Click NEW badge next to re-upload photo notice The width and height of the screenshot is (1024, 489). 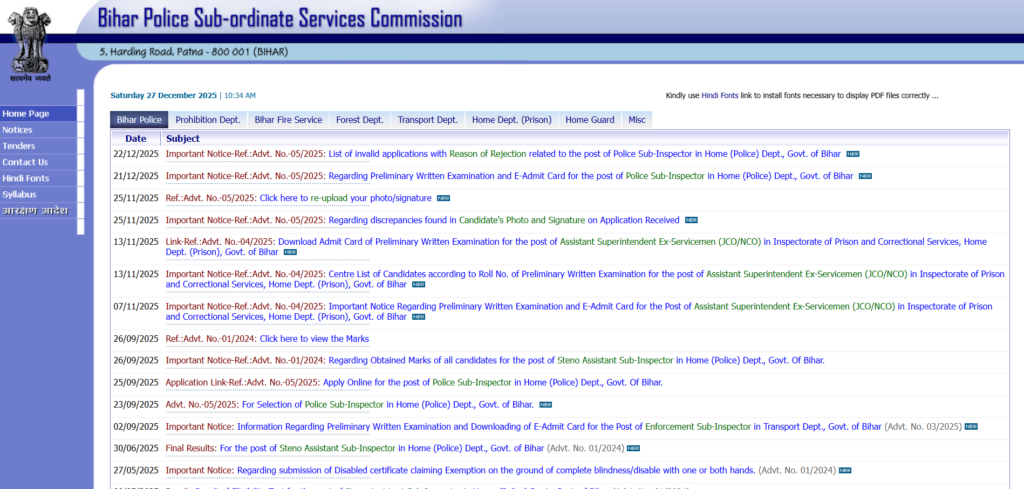tap(443, 198)
